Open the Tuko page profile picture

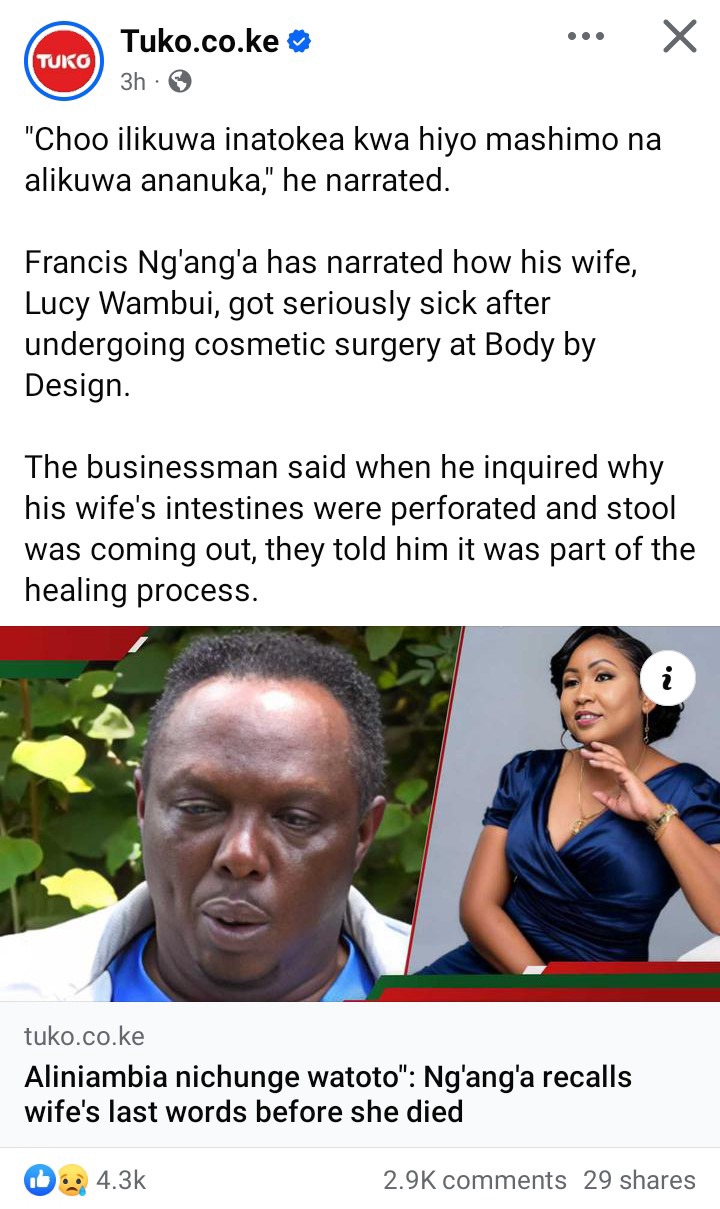coord(64,61)
